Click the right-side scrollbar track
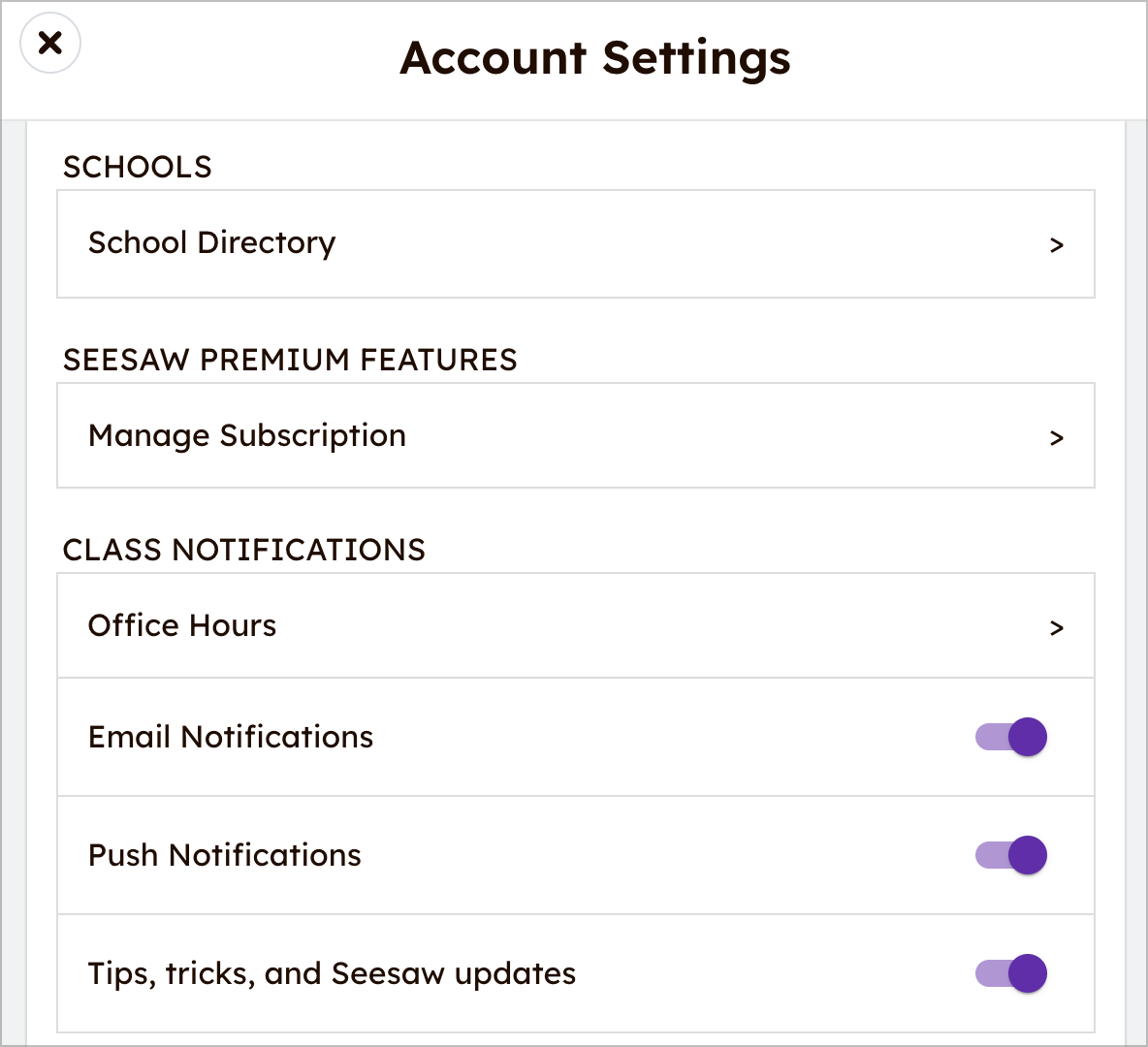Image resolution: width=1148 pixels, height=1047 pixels. [x=1135, y=582]
